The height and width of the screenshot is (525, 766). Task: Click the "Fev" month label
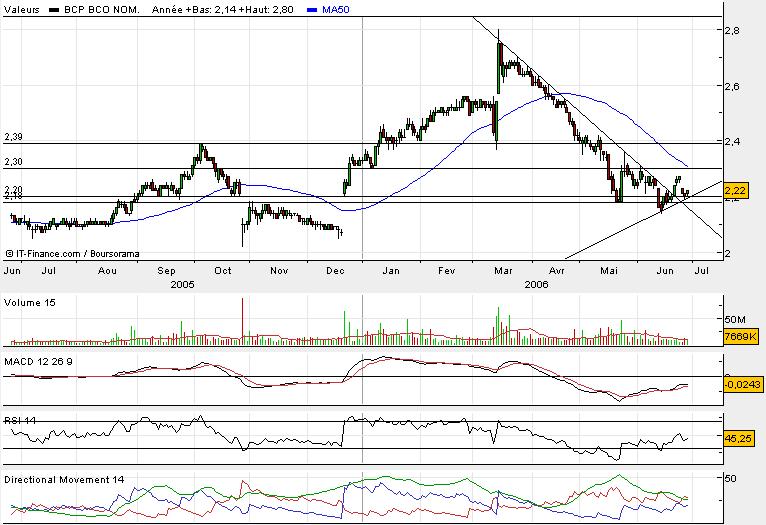coord(447,271)
